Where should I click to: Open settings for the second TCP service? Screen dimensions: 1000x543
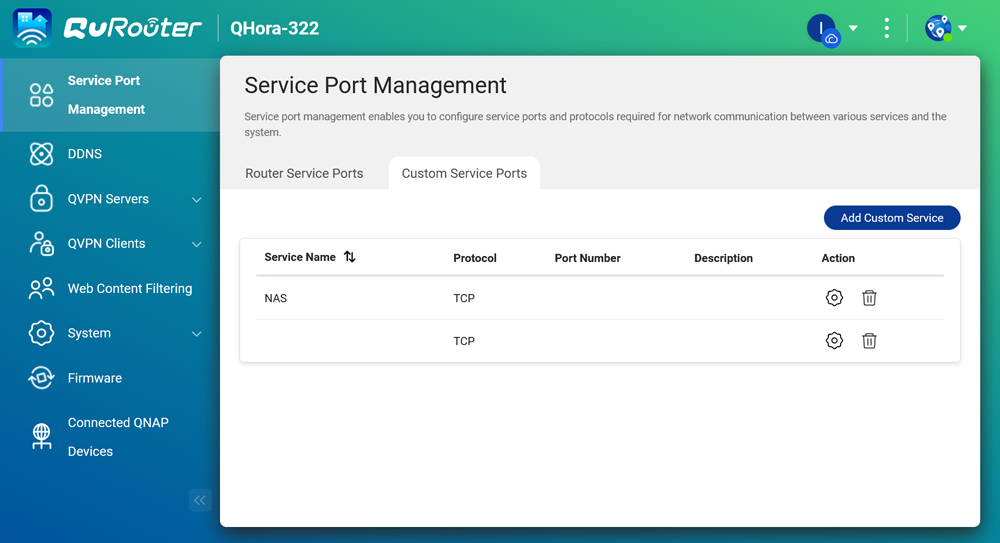pyautogui.click(x=834, y=341)
